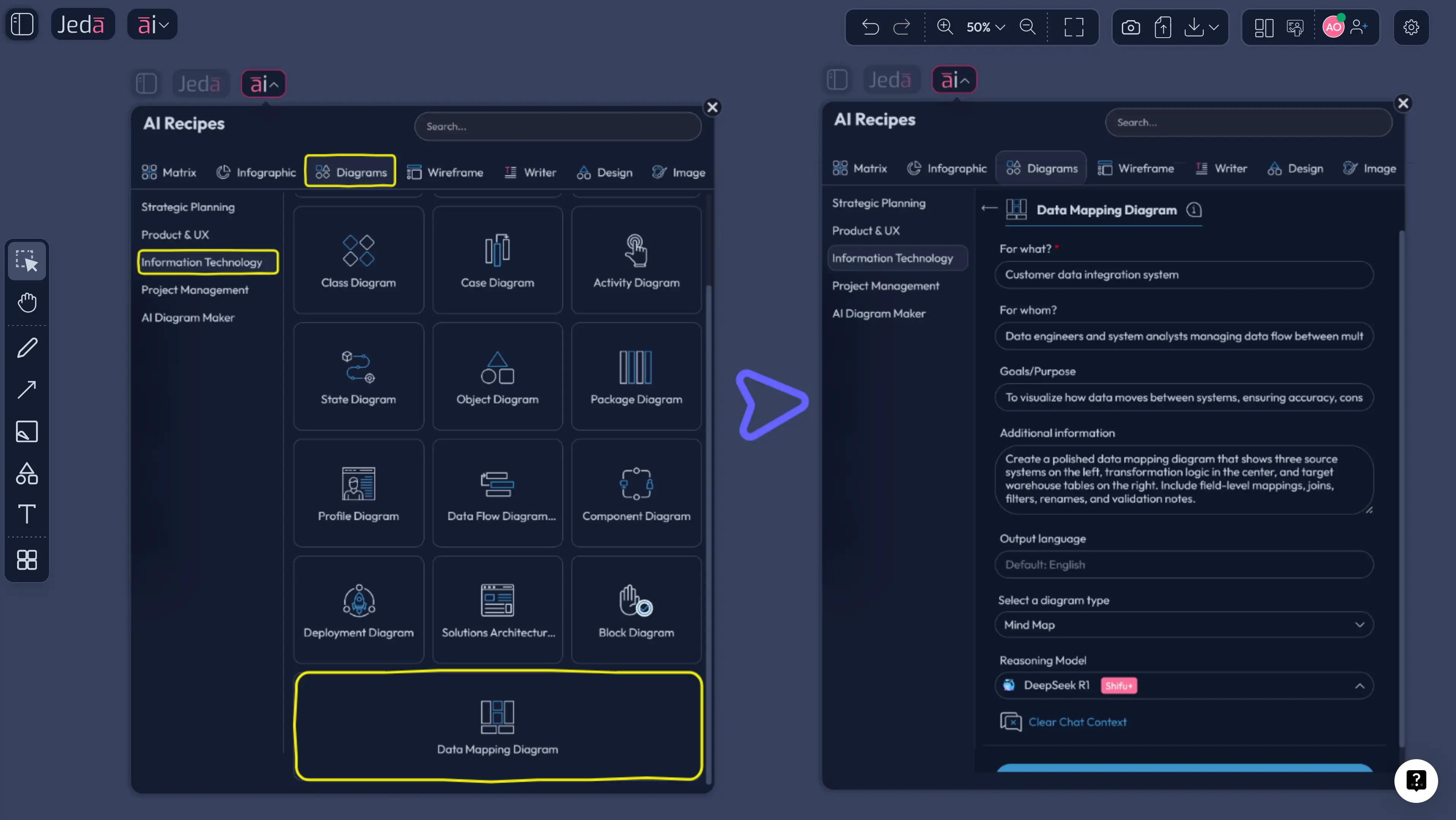The width and height of the screenshot is (1456, 820).
Task: Open the 50% zoom level dropdown
Action: tap(984, 27)
